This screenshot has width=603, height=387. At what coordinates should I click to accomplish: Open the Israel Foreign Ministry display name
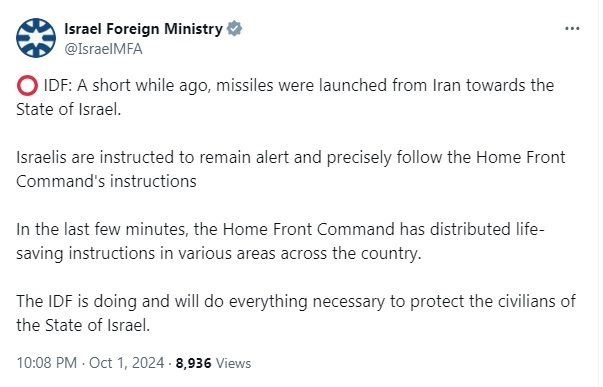point(143,29)
